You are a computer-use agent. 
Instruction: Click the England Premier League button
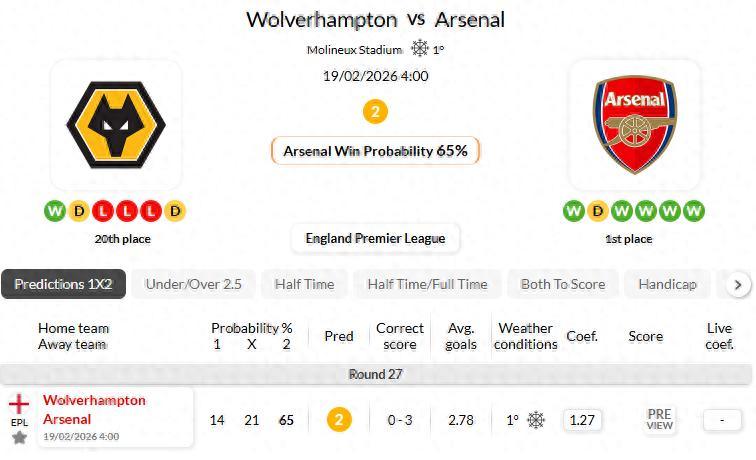376,238
